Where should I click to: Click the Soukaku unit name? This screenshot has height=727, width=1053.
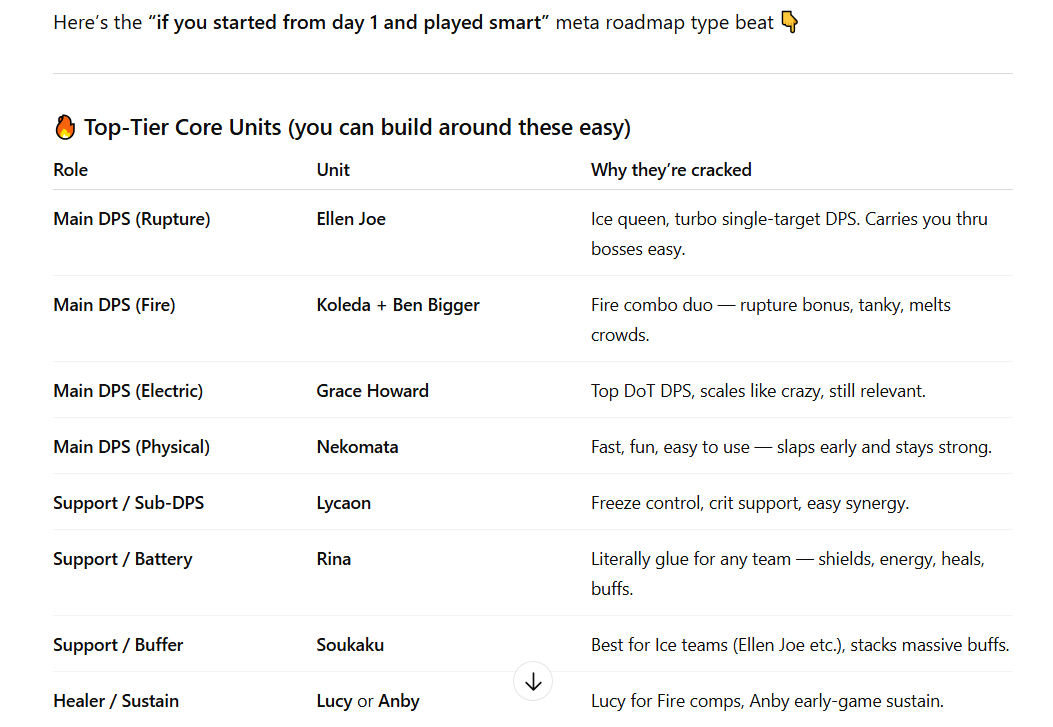(x=350, y=645)
